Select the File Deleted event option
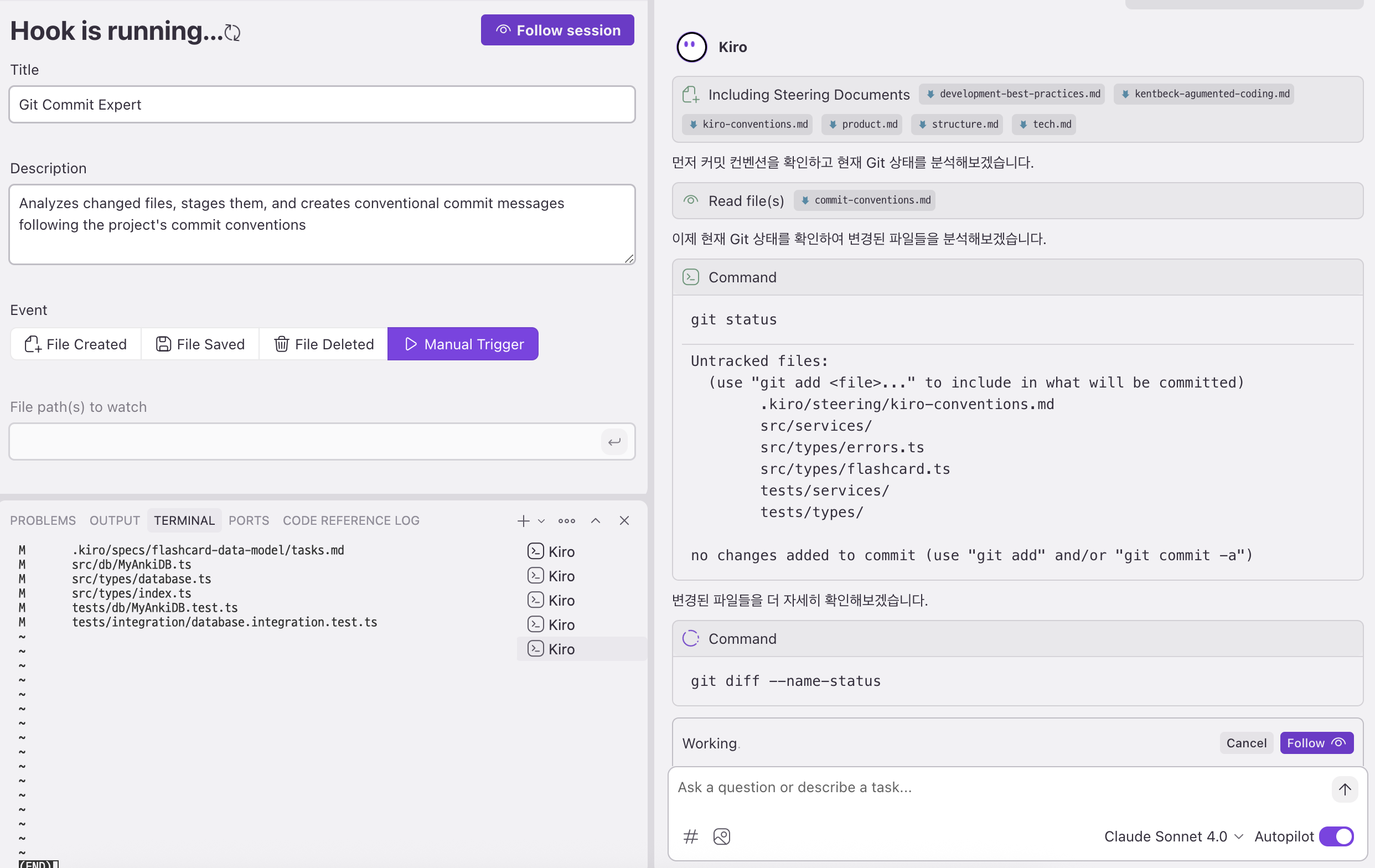Screen dimensions: 1375x868 (324, 344)
